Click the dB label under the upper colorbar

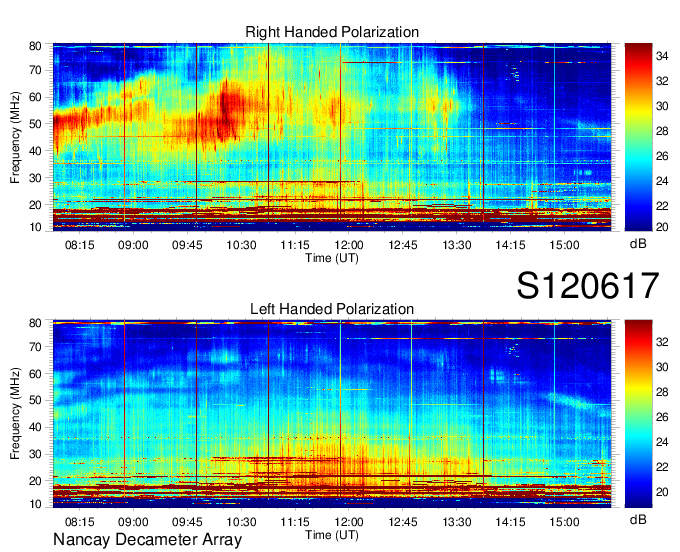click(x=638, y=244)
